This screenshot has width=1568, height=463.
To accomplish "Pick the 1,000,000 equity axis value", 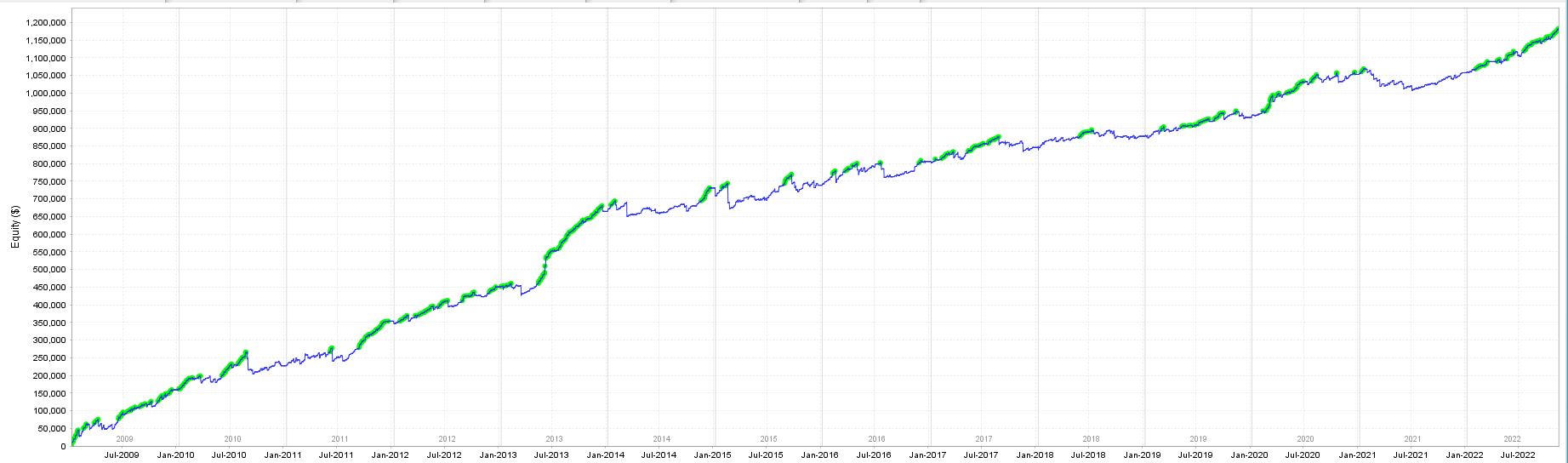I will click(x=45, y=93).
